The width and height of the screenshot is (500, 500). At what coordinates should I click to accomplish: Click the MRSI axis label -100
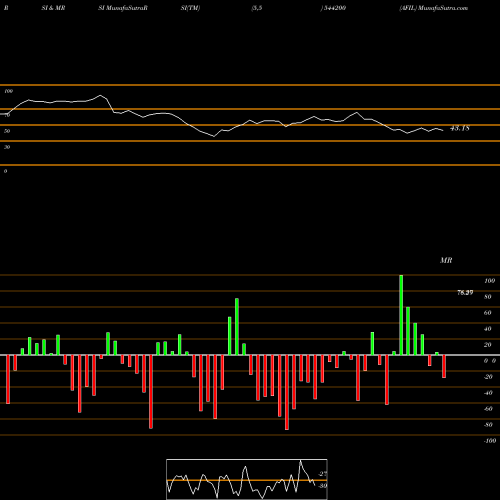tap(490, 441)
